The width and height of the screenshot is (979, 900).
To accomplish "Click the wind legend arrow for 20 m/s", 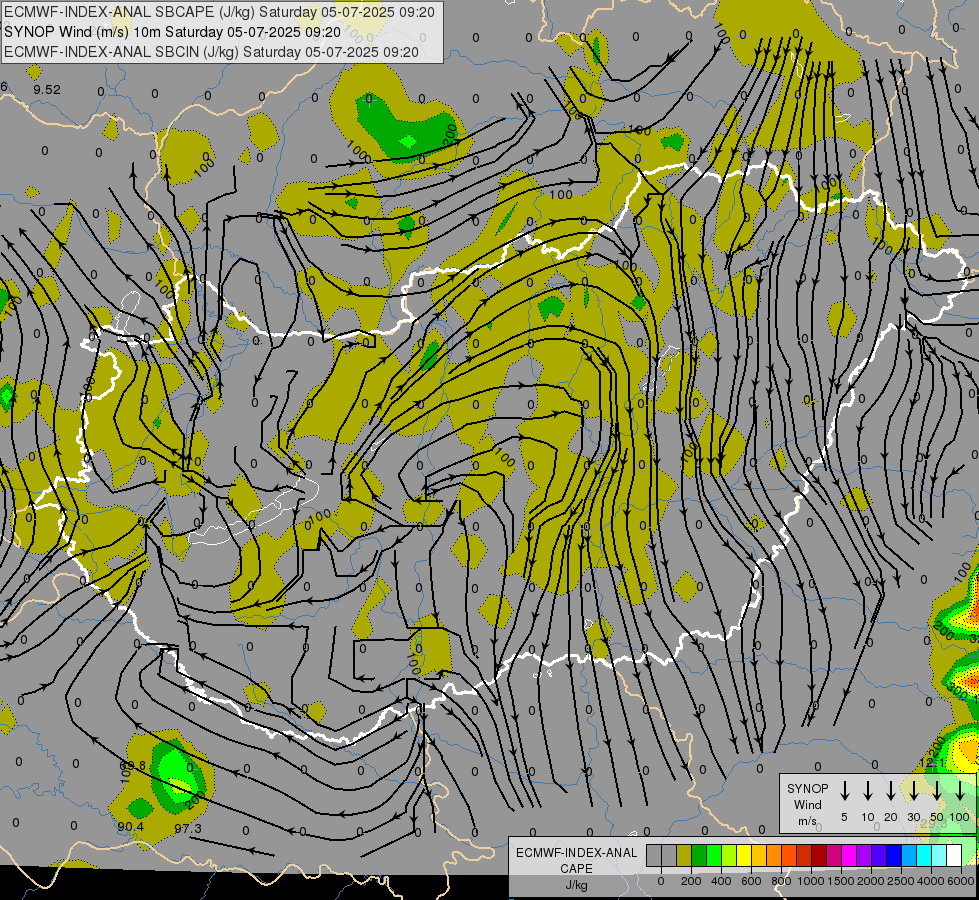I will 890,790.
